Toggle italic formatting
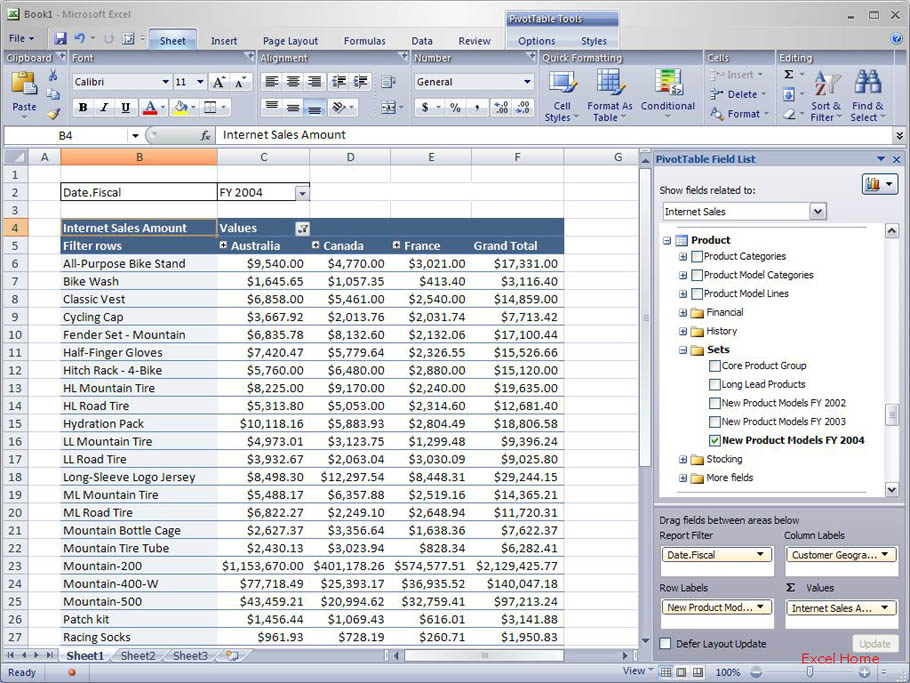The height and width of the screenshot is (683, 910). (x=104, y=107)
